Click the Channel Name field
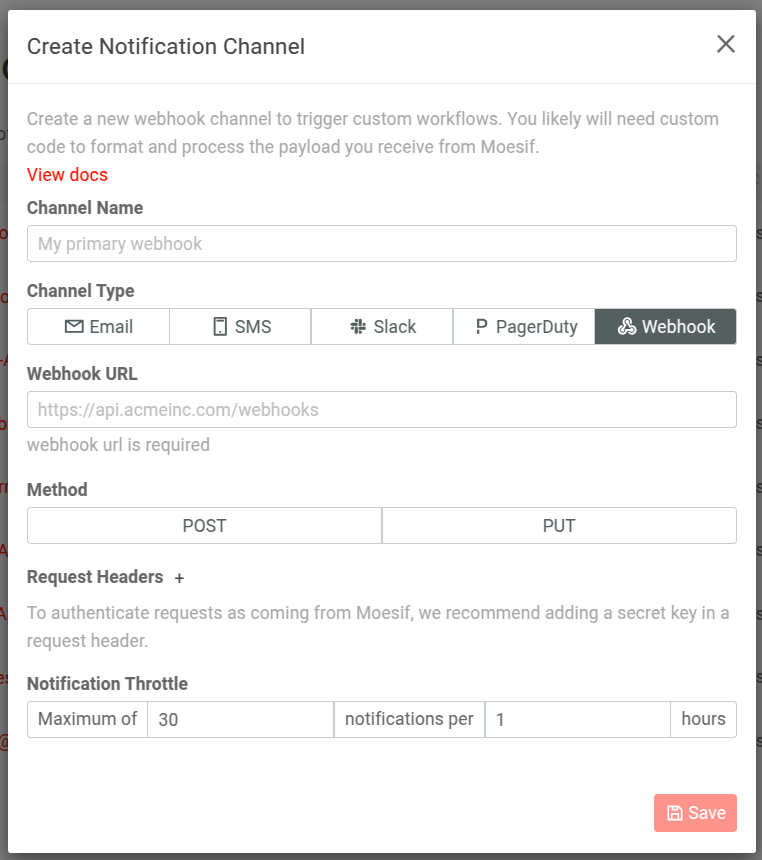This screenshot has width=762, height=860. pyautogui.click(x=381, y=243)
